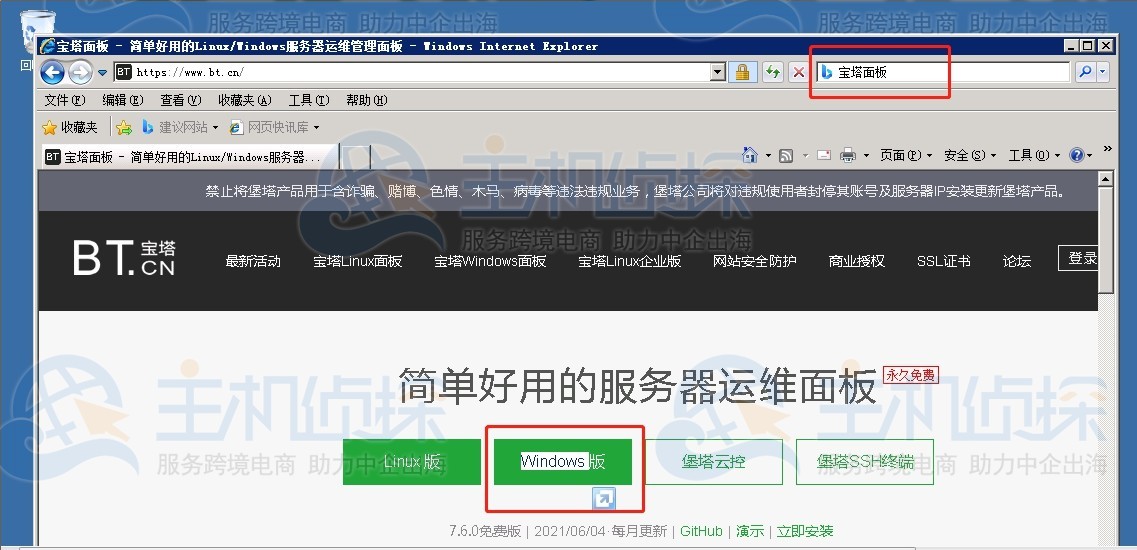This screenshot has height=550, width=1137.
Task: Click the green Windows版 button
Action: [x=563, y=461]
